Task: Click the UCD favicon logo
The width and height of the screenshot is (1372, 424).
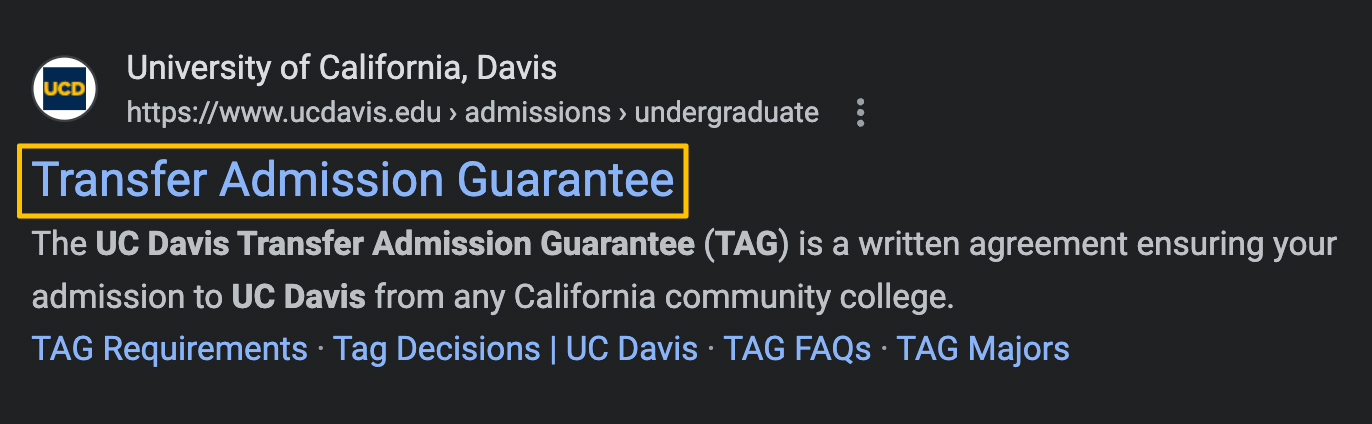Action: tap(65, 89)
